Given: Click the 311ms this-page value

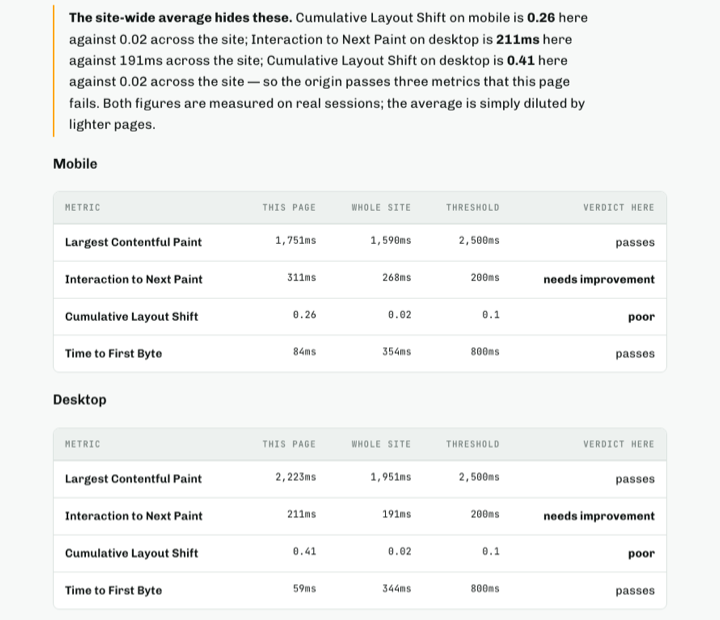Looking at the screenshot, I should pyautogui.click(x=302, y=278).
